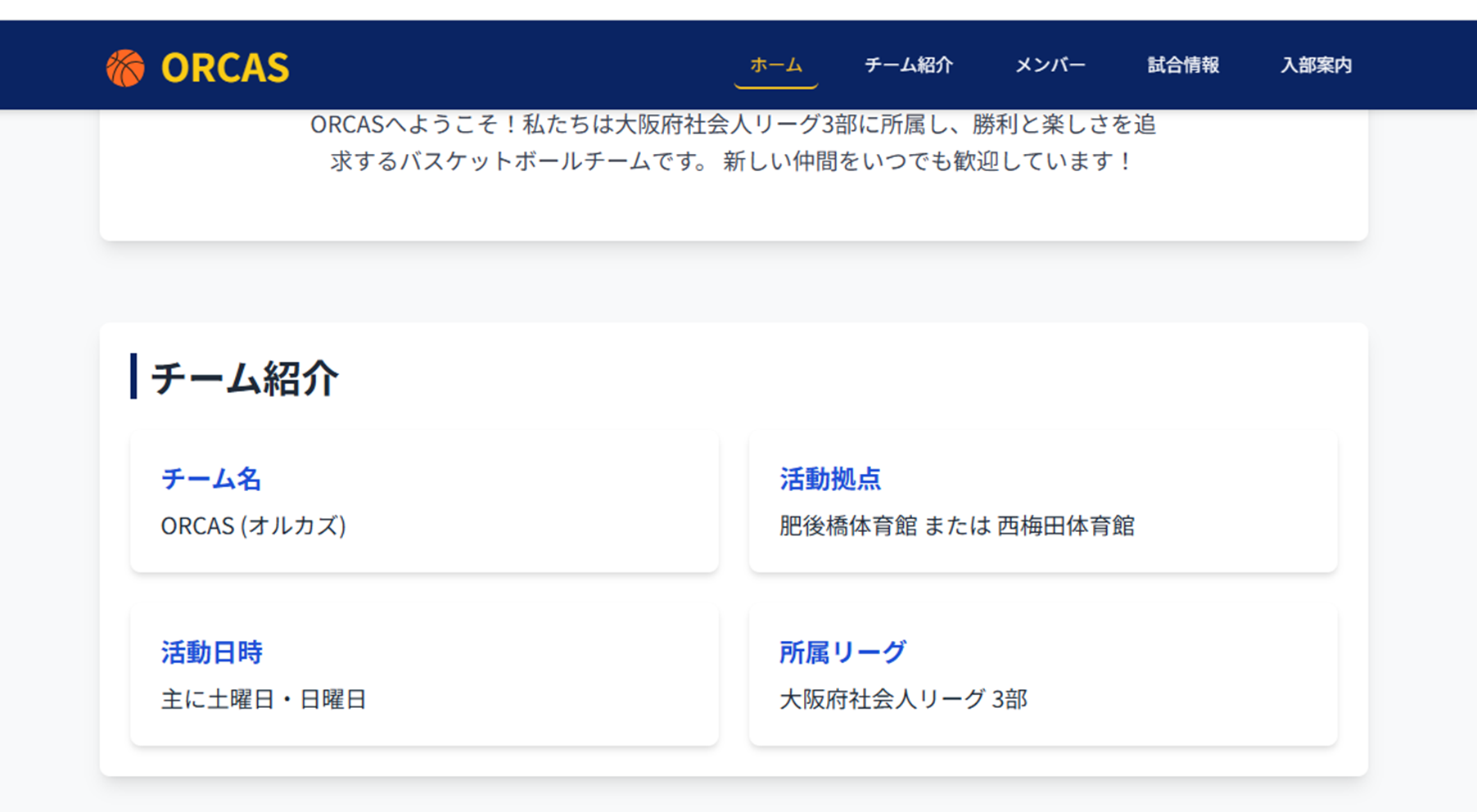Image resolution: width=1477 pixels, height=812 pixels.
Task: Open the ホーム nav tab
Action: (x=776, y=65)
